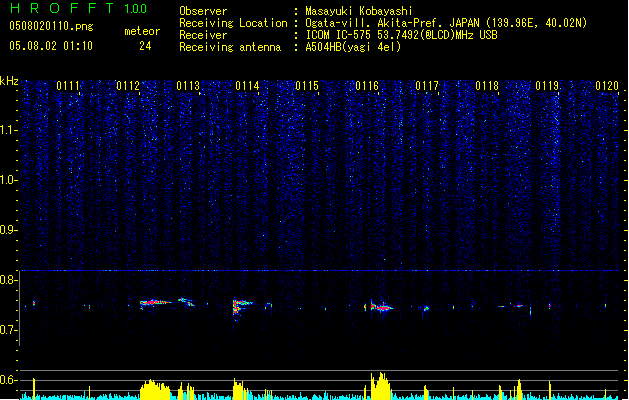Image resolution: width=629 pixels, height=400 pixels.
Task: Click the small echo just before 0117
Action: [426, 308]
